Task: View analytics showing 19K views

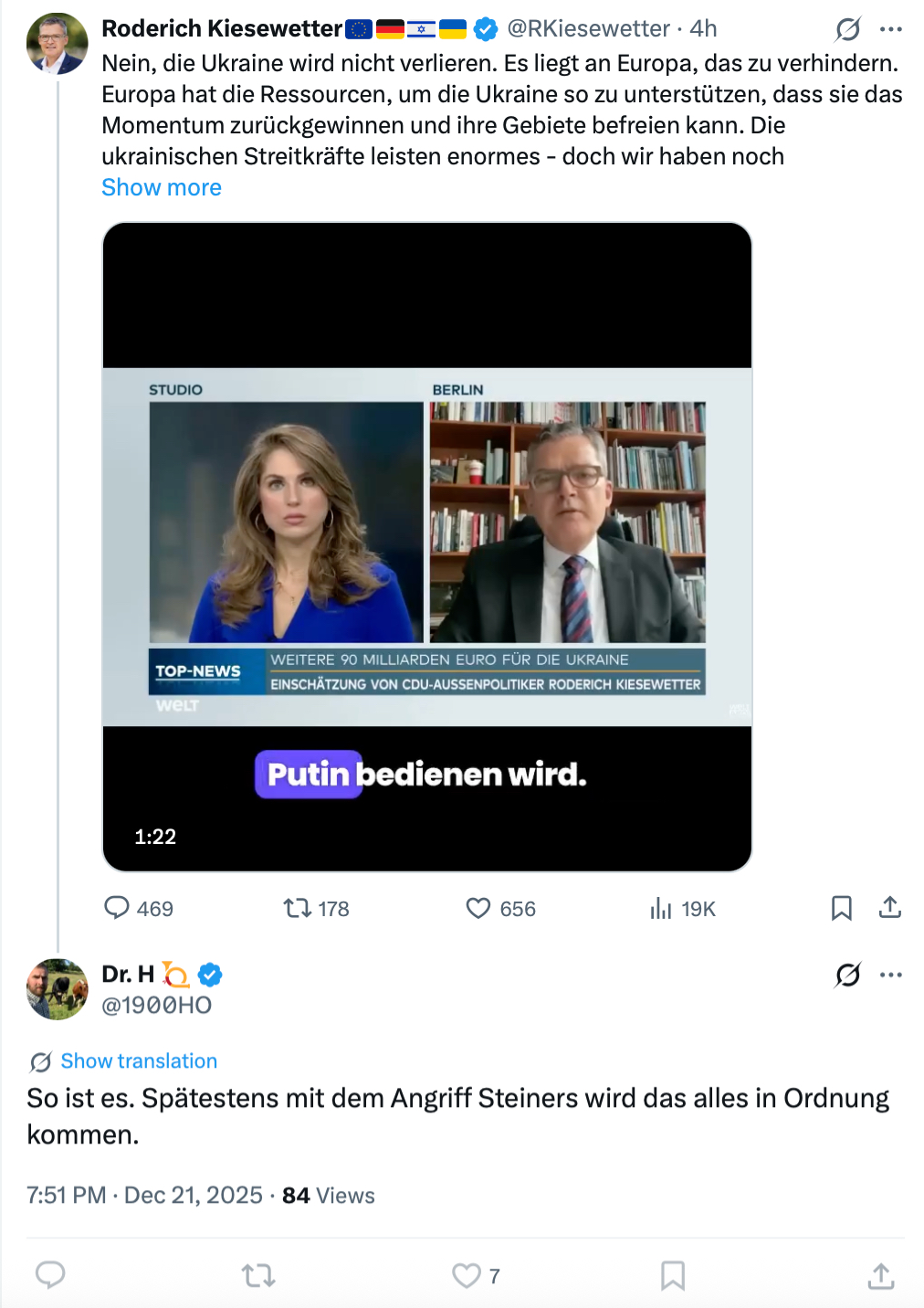Action: (x=661, y=908)
